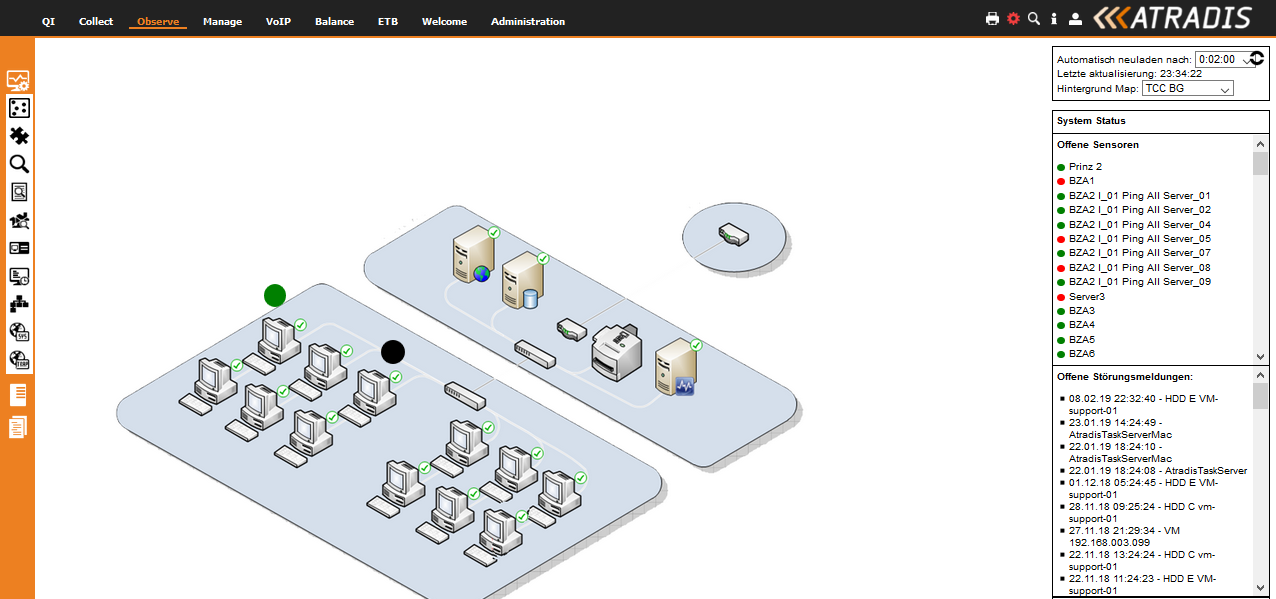Click the monitor with clock sidebar icon
Screen dimensions: 1276x599
[18, 275]
